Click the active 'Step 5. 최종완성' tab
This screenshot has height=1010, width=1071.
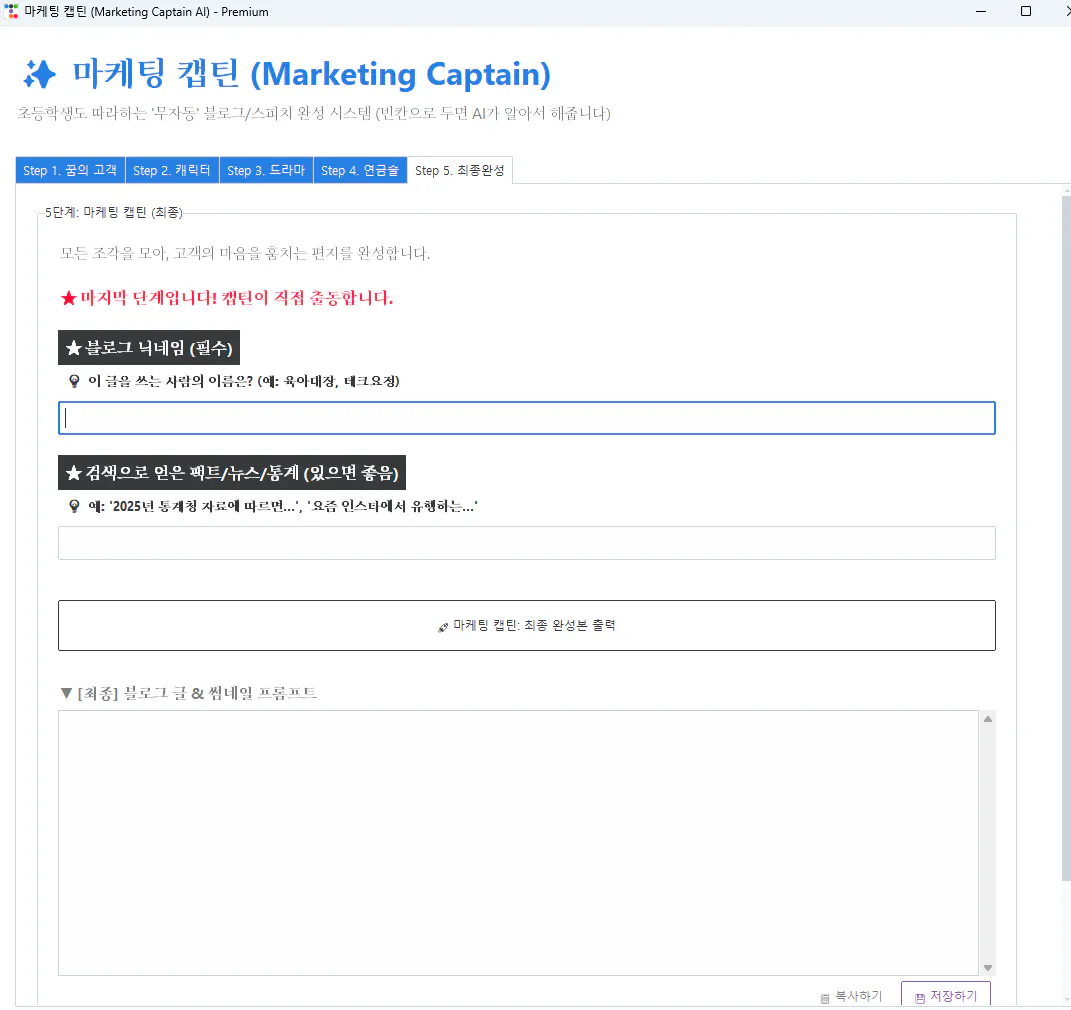460,170
